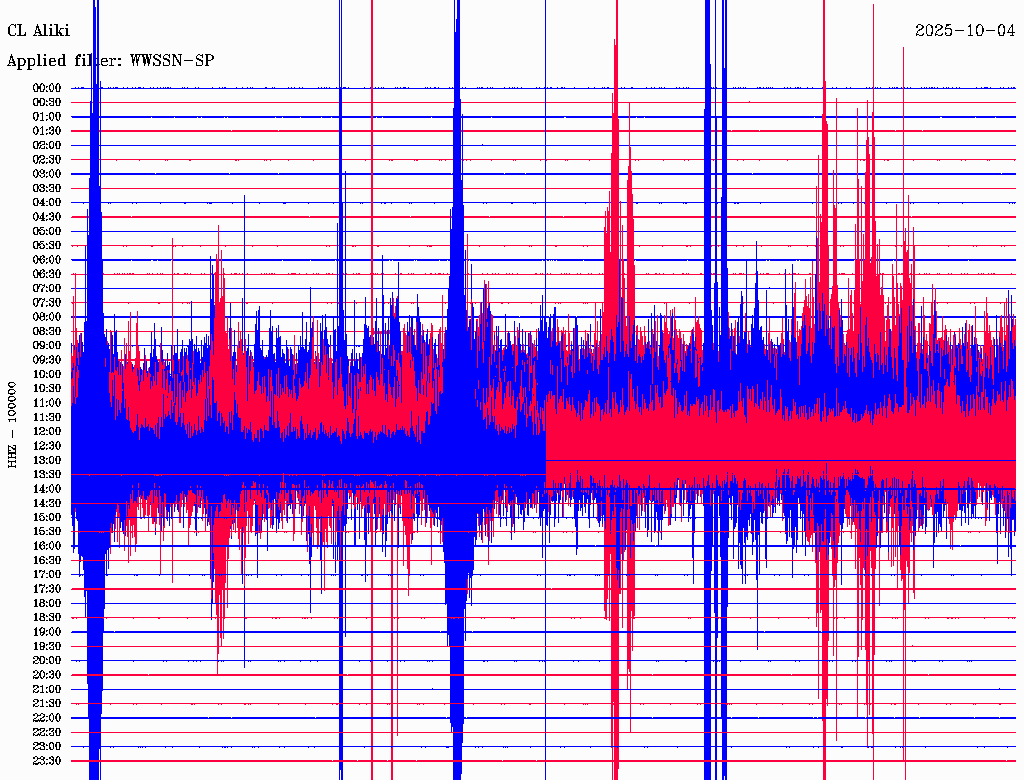Click the 13:30 time label
The width and height of the screenshot is (1024, 780).
tap(47, 475)
